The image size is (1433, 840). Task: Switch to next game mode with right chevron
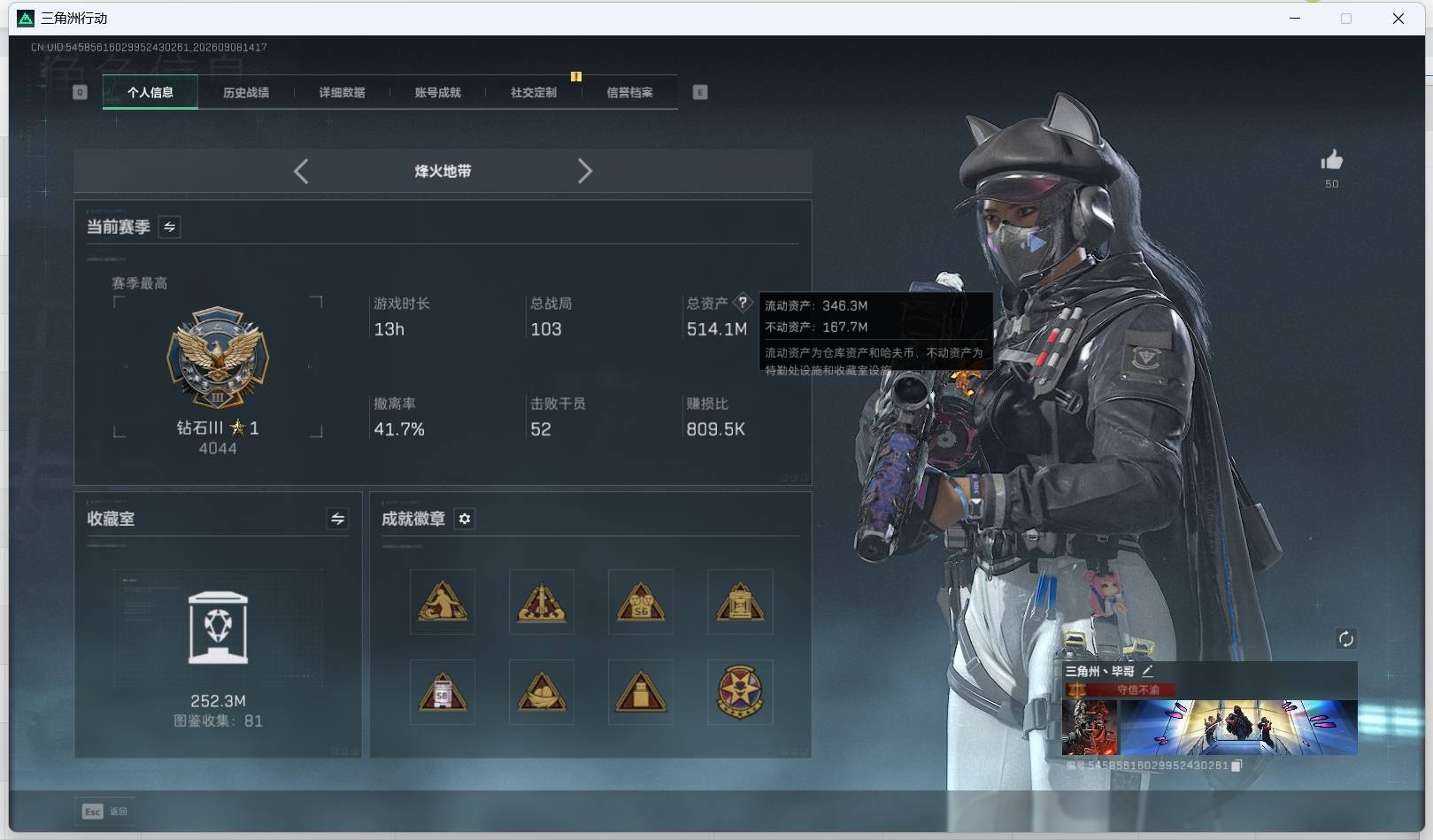[x=584, y=171]
